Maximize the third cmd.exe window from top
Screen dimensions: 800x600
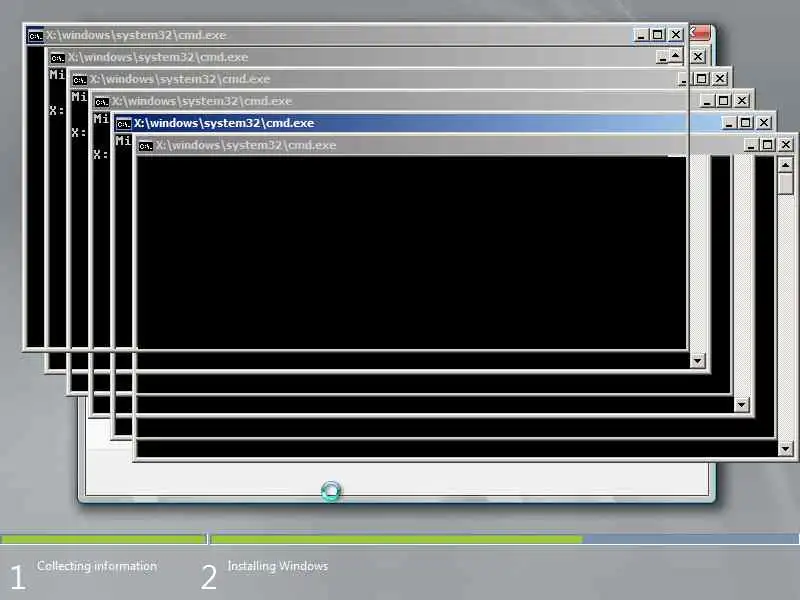702,79
